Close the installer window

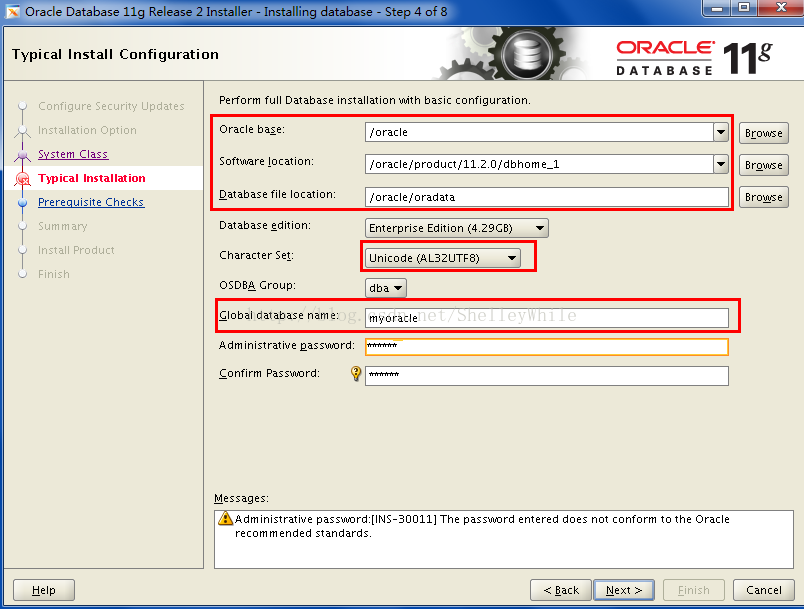(x=781, y=8)
